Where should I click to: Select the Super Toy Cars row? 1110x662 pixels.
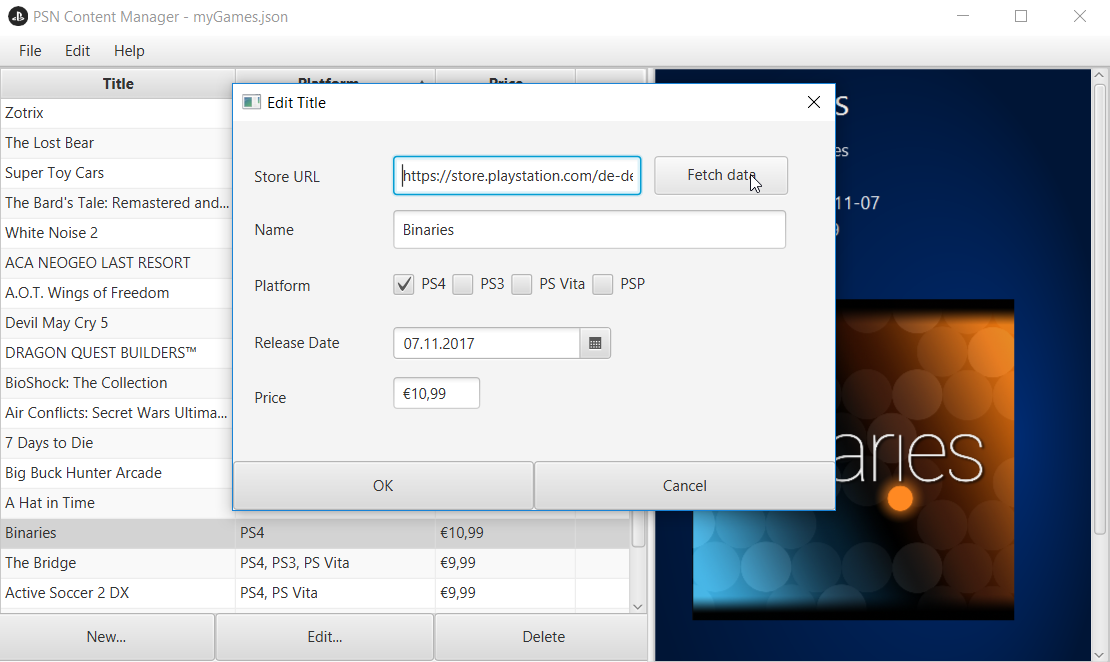click(117, 173)
